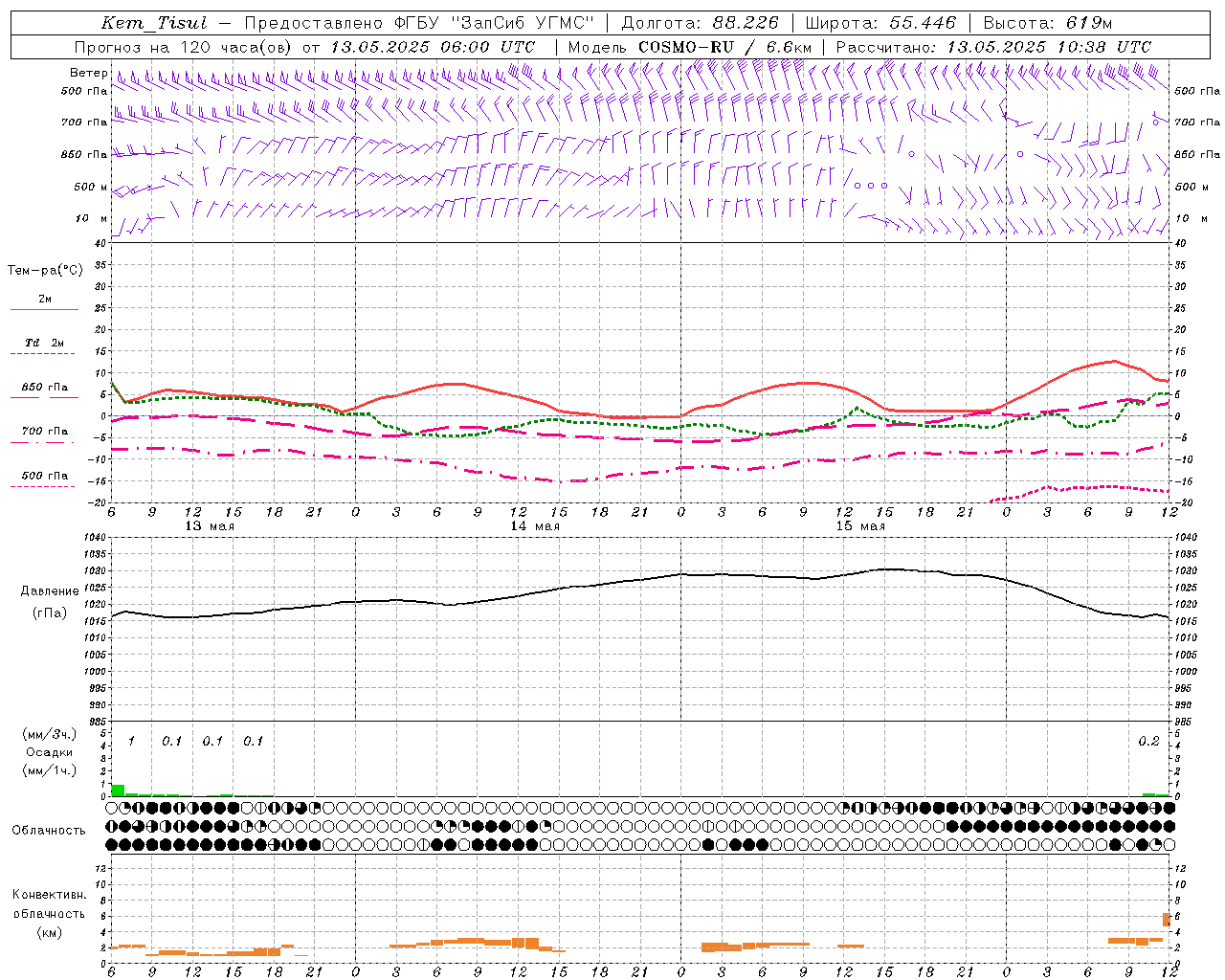Click the (мм/3ч.) unit label
1225x980 pixels.
click(49, 734)
